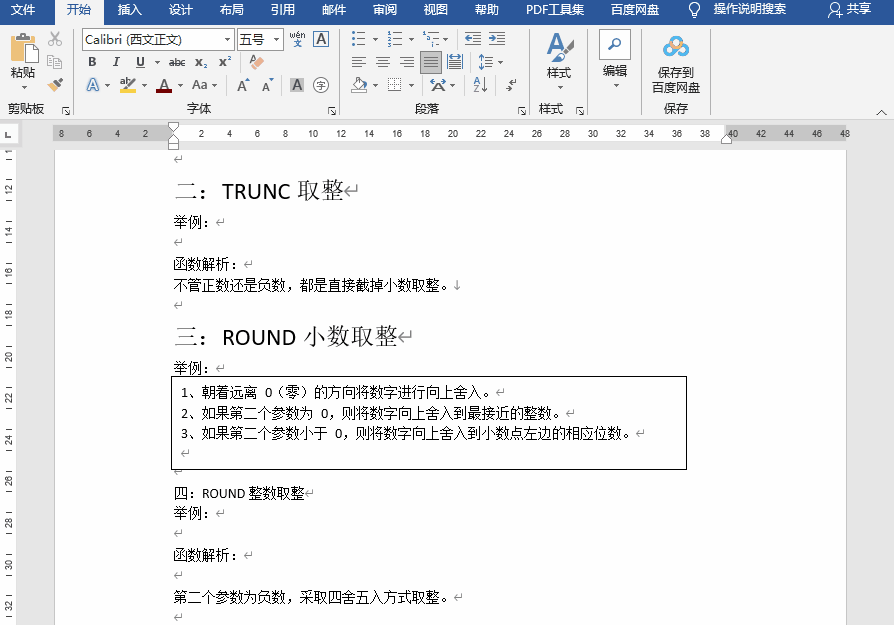894x625 pixels.
Task: Open the font name combo box
Action: (x=158, y=39)
